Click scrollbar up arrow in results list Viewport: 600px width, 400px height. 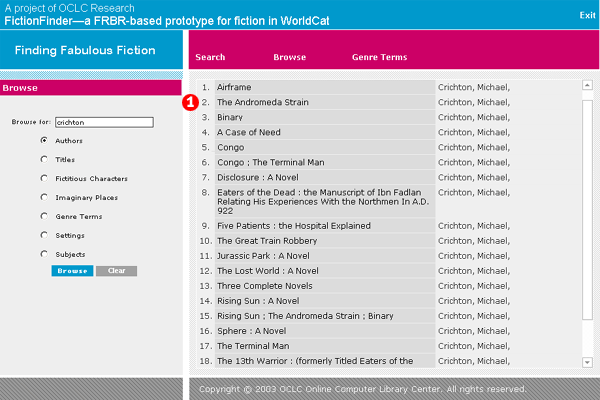[587, 86]
